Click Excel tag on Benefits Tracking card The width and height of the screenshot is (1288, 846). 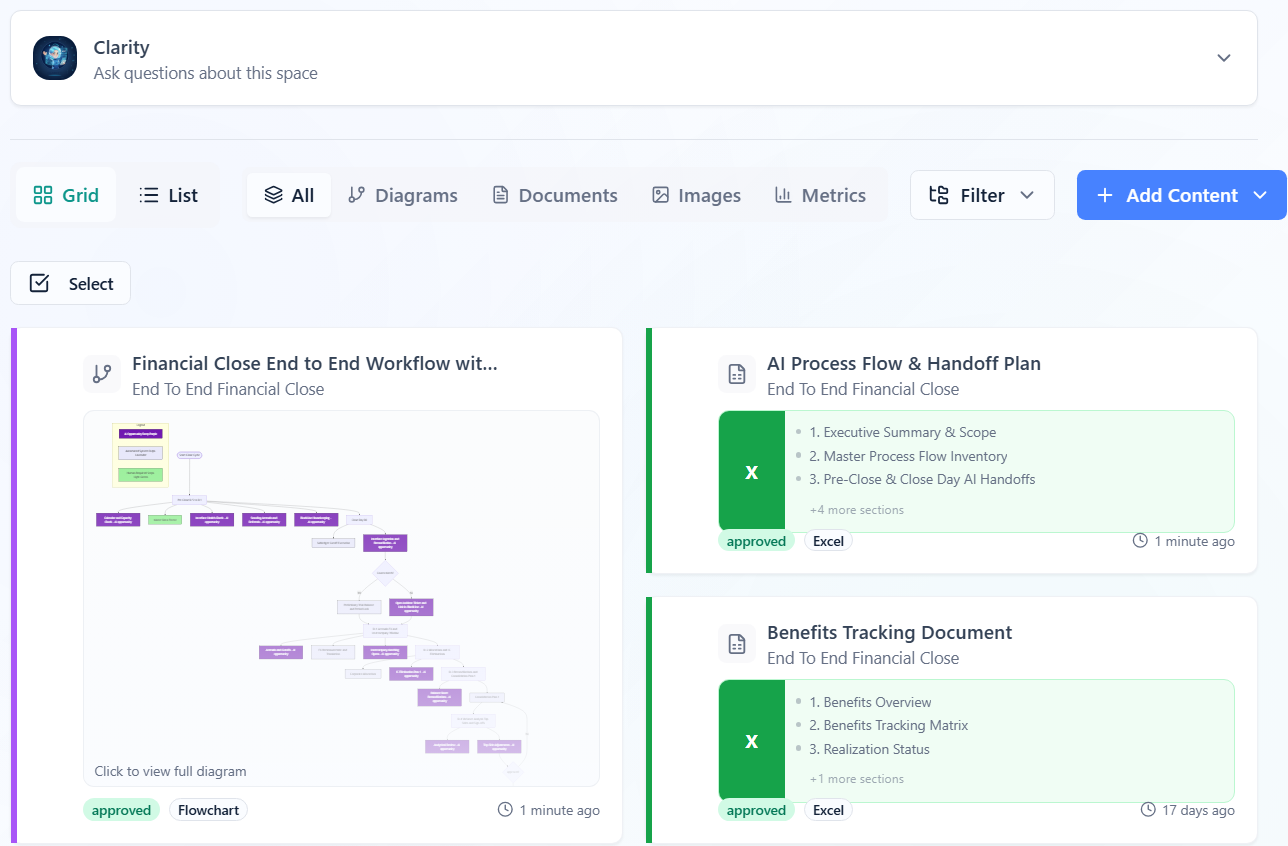point(828,810)
